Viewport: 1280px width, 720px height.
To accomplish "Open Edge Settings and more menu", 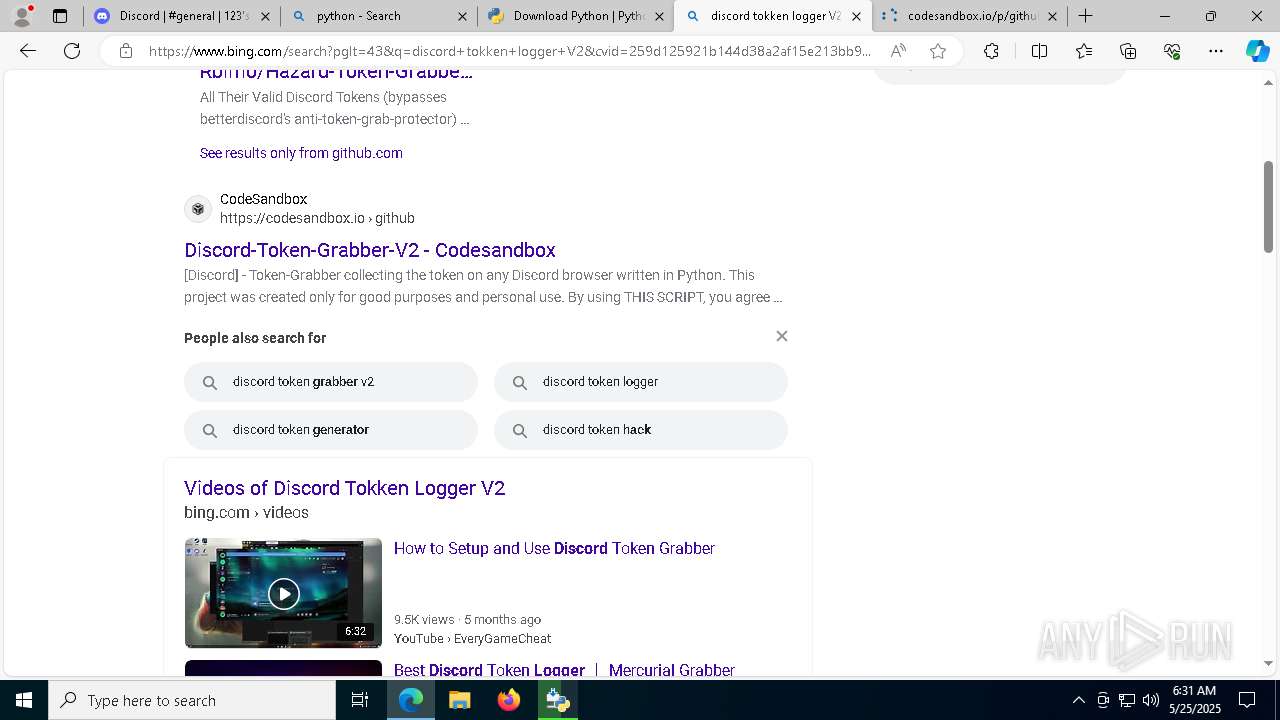I will [1216, 51].
